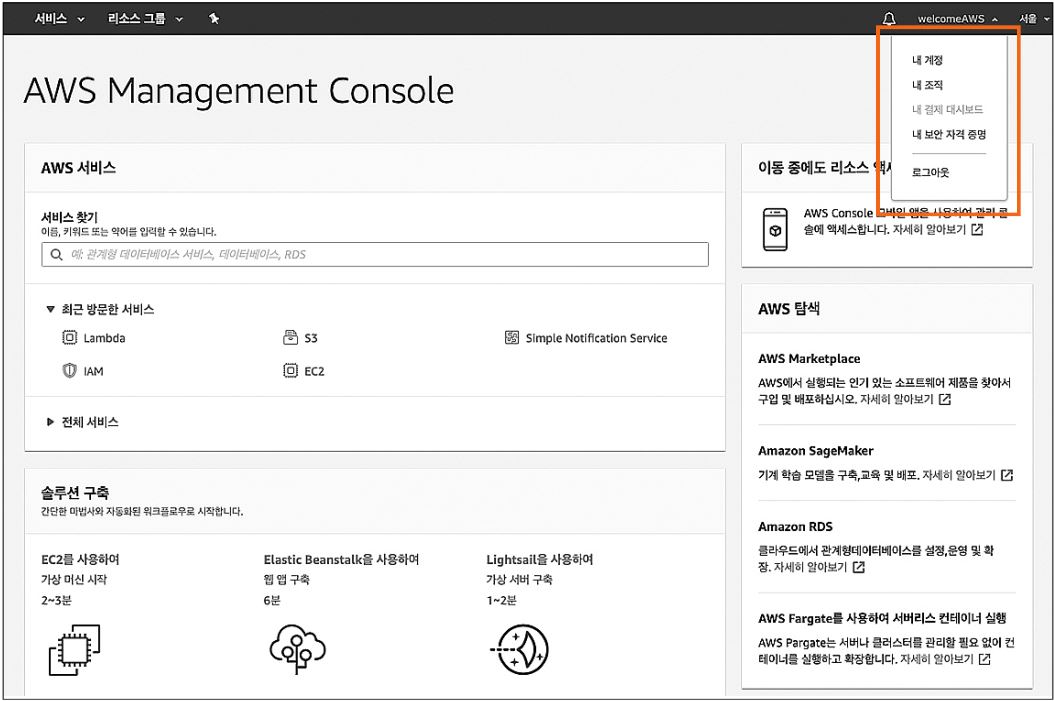Click the 가상 머신 시작 text

tap(73, 579)
